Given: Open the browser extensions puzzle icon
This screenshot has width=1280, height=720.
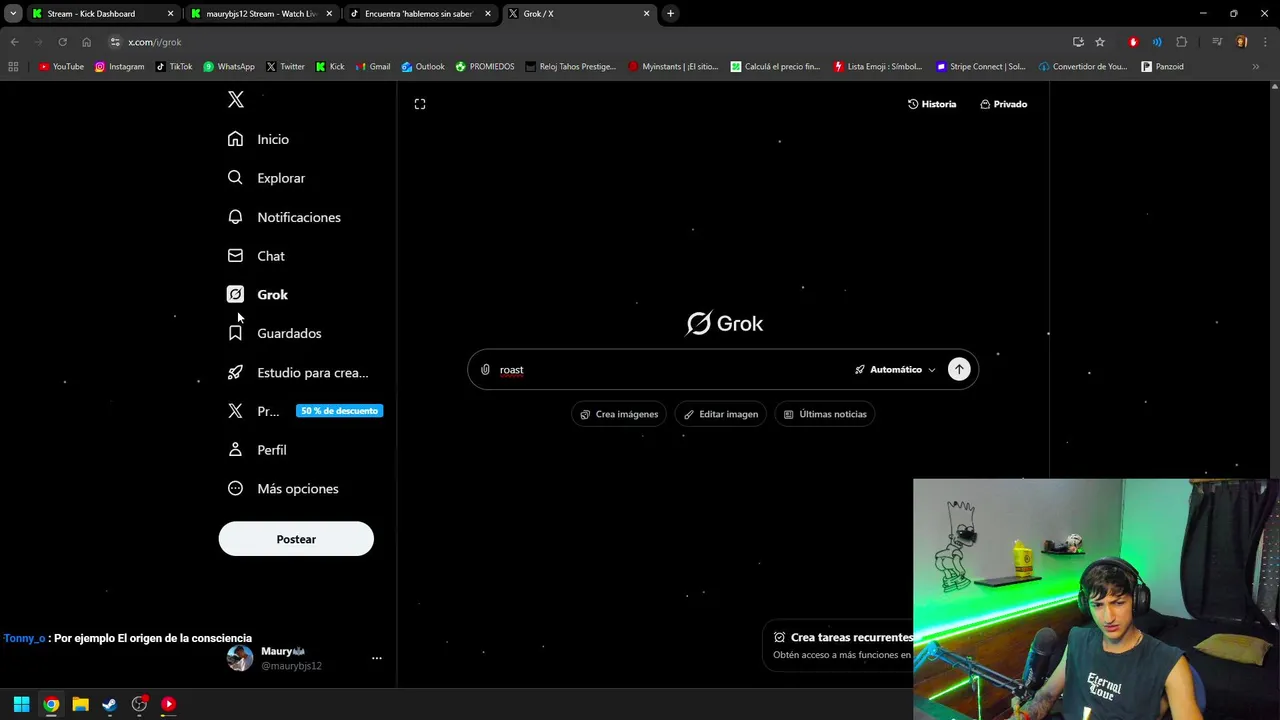Looking at the screenshot, I should 1182,42.
